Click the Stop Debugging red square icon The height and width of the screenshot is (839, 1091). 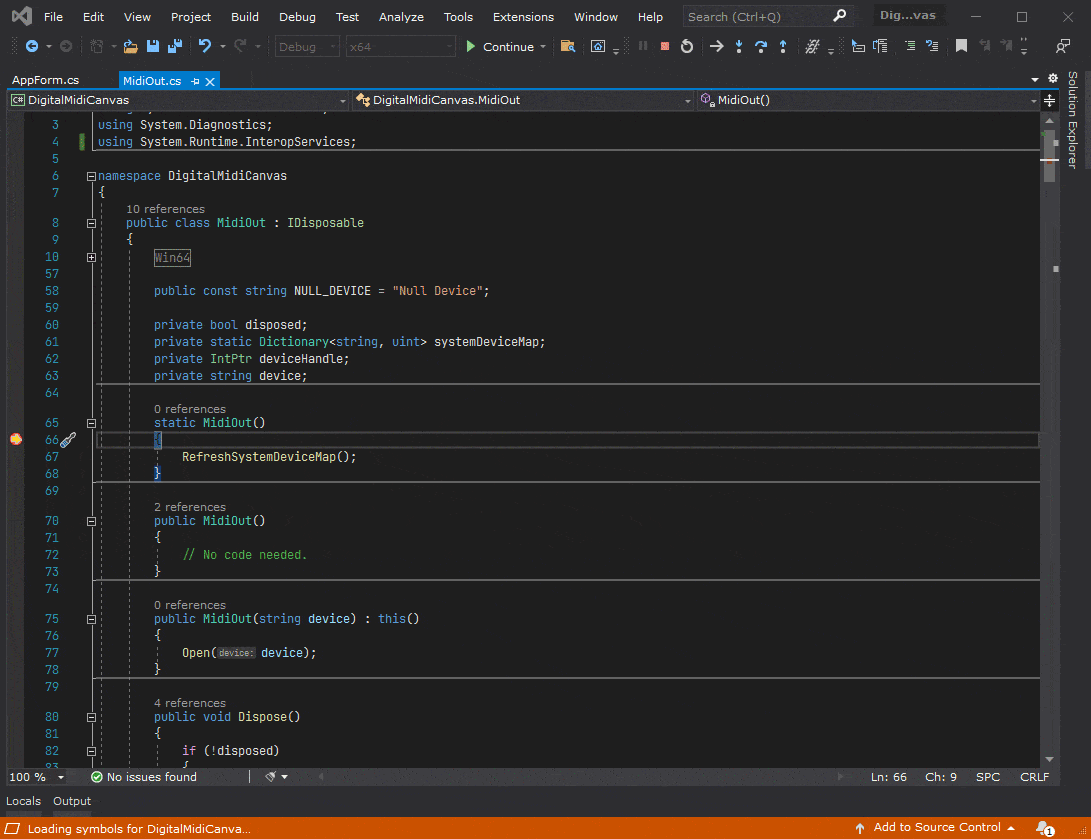tap(664, 47)
